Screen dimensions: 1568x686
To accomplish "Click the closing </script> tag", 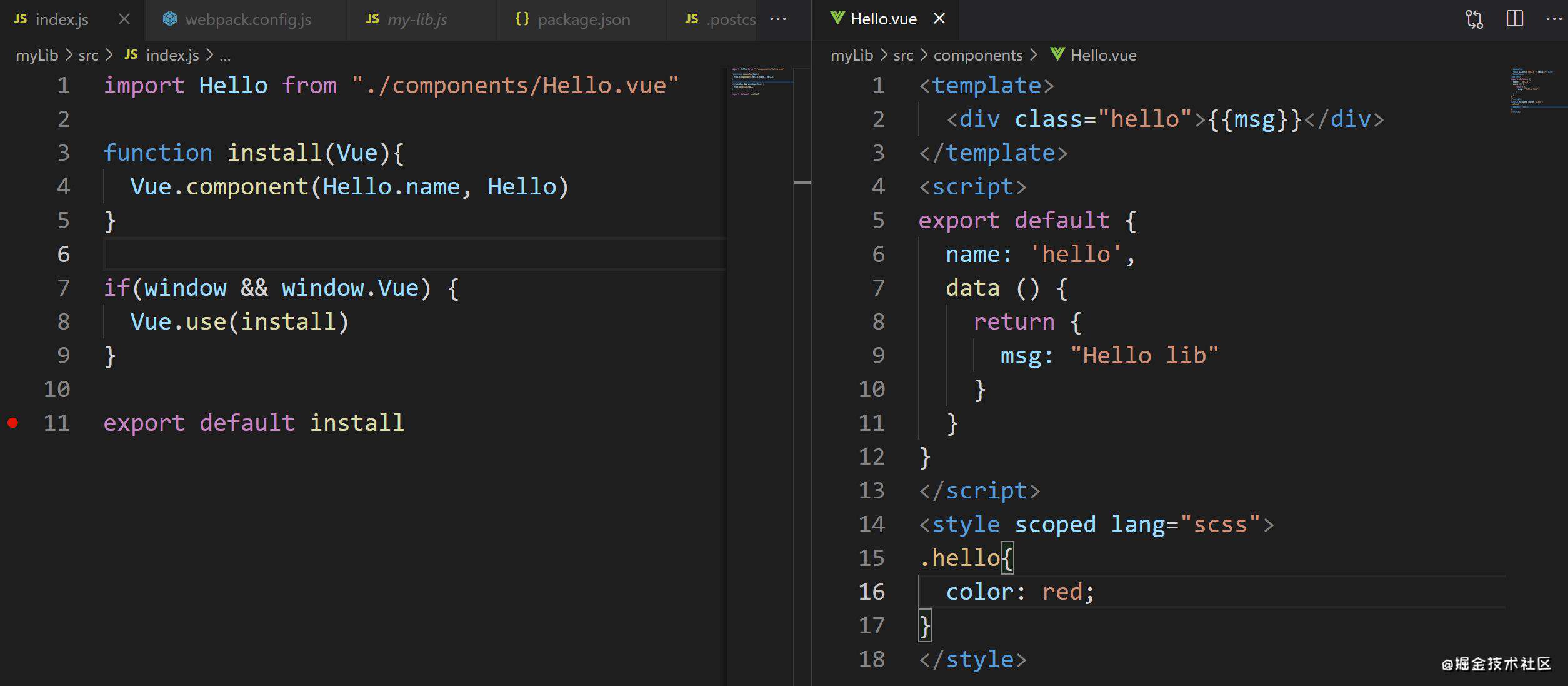I will coord(979,490).
